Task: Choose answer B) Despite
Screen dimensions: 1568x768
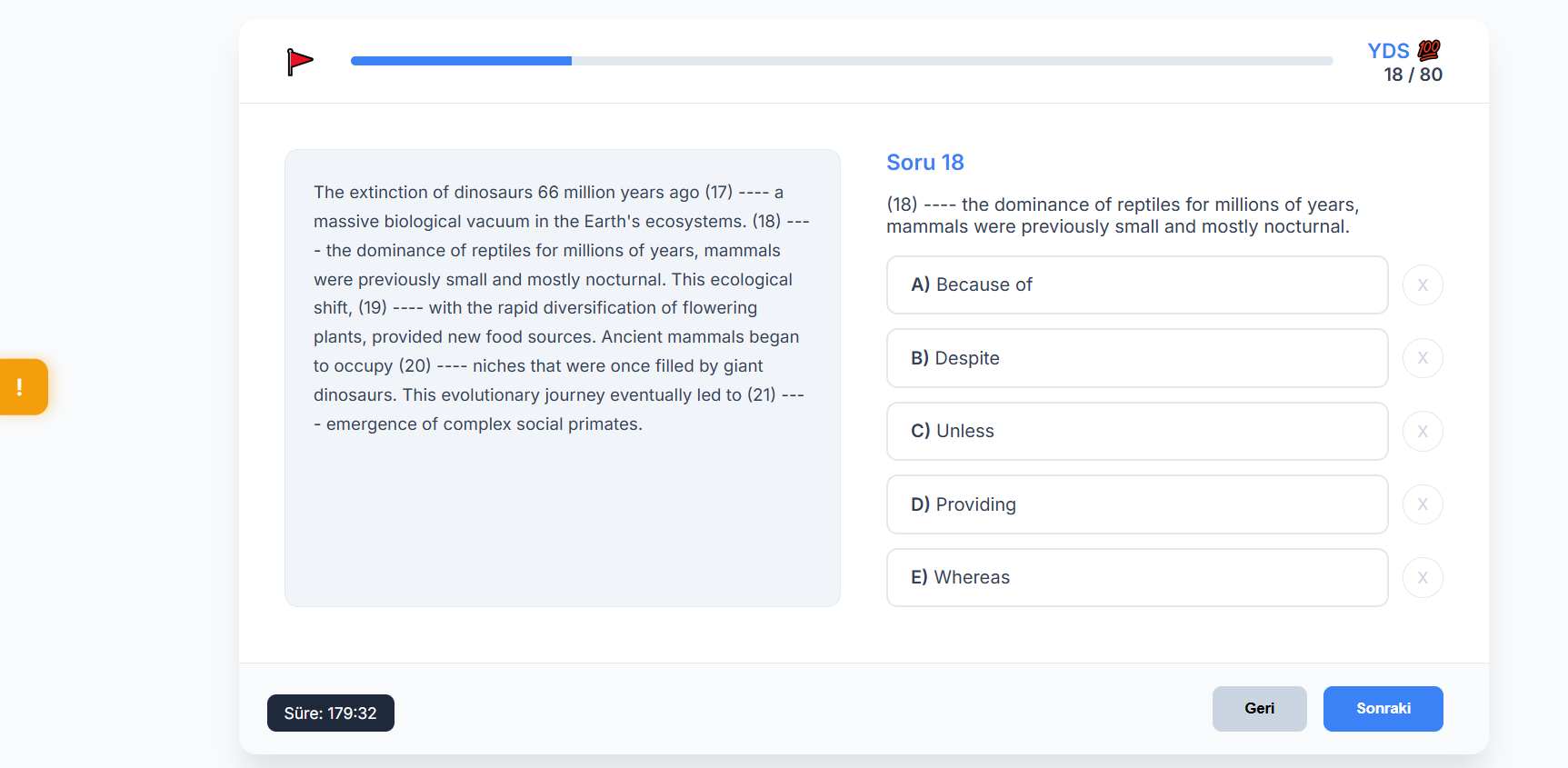Action: pyautogui.click(x=1136, y=358)
